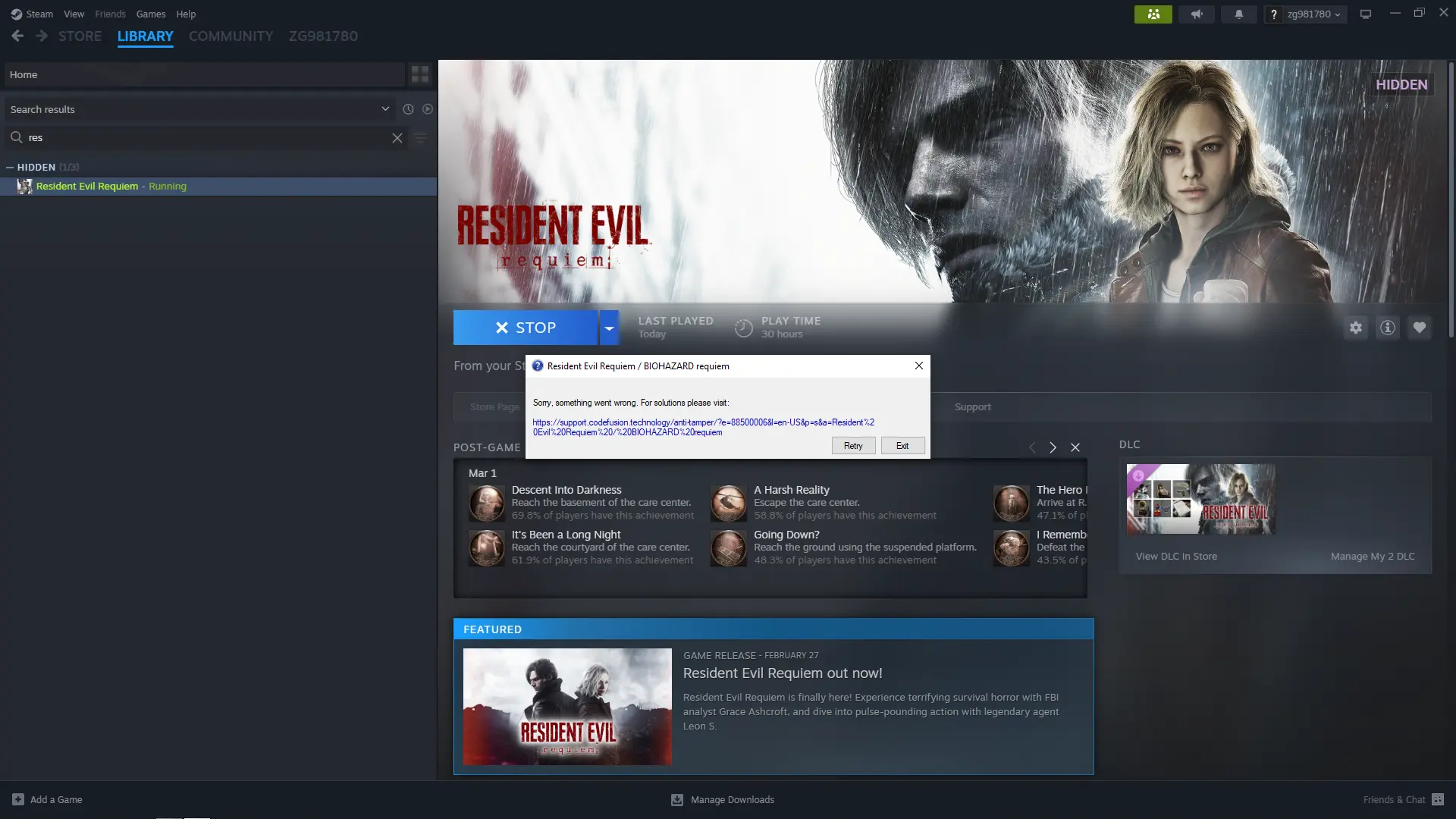Open the Store Page link
Viewport: 1456px width, 819px height.
point(494,407)
